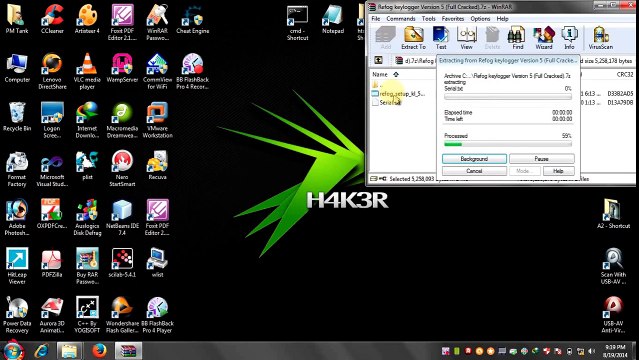Open Scan With USB-AV desktop icon
This screenshot has width=639, height=360.
[x=613, y=265]
